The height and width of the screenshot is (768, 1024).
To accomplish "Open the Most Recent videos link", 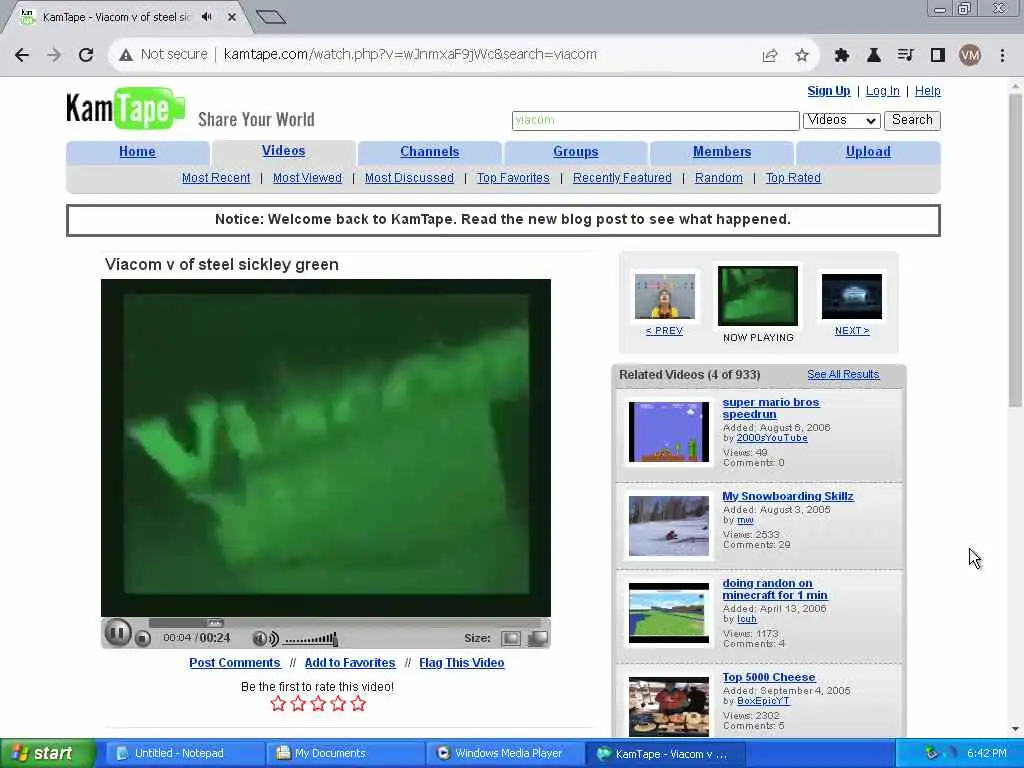I will pyautogui.click(x=216, y=178).
